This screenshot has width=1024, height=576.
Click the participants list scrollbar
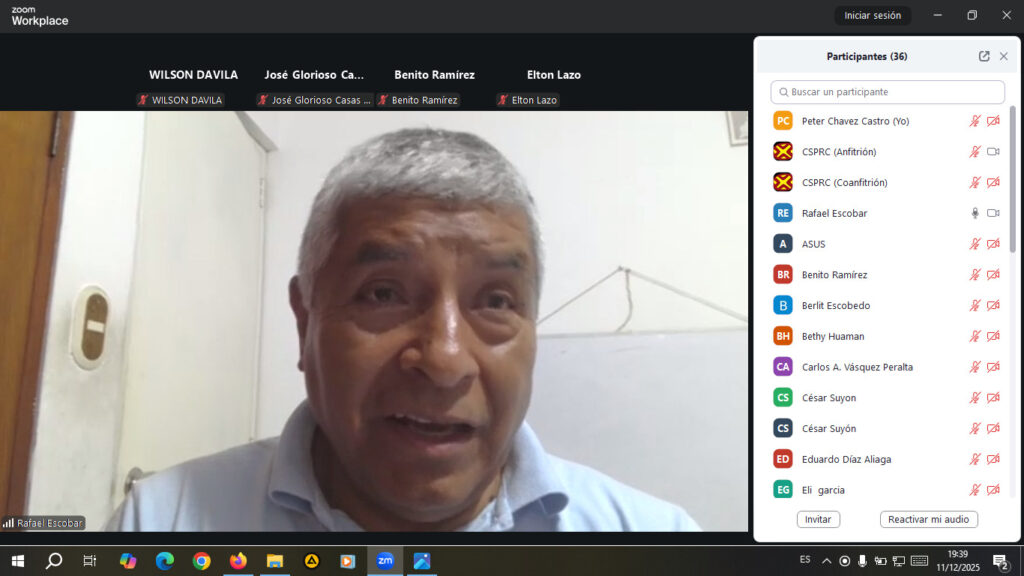pos(1012,180)
